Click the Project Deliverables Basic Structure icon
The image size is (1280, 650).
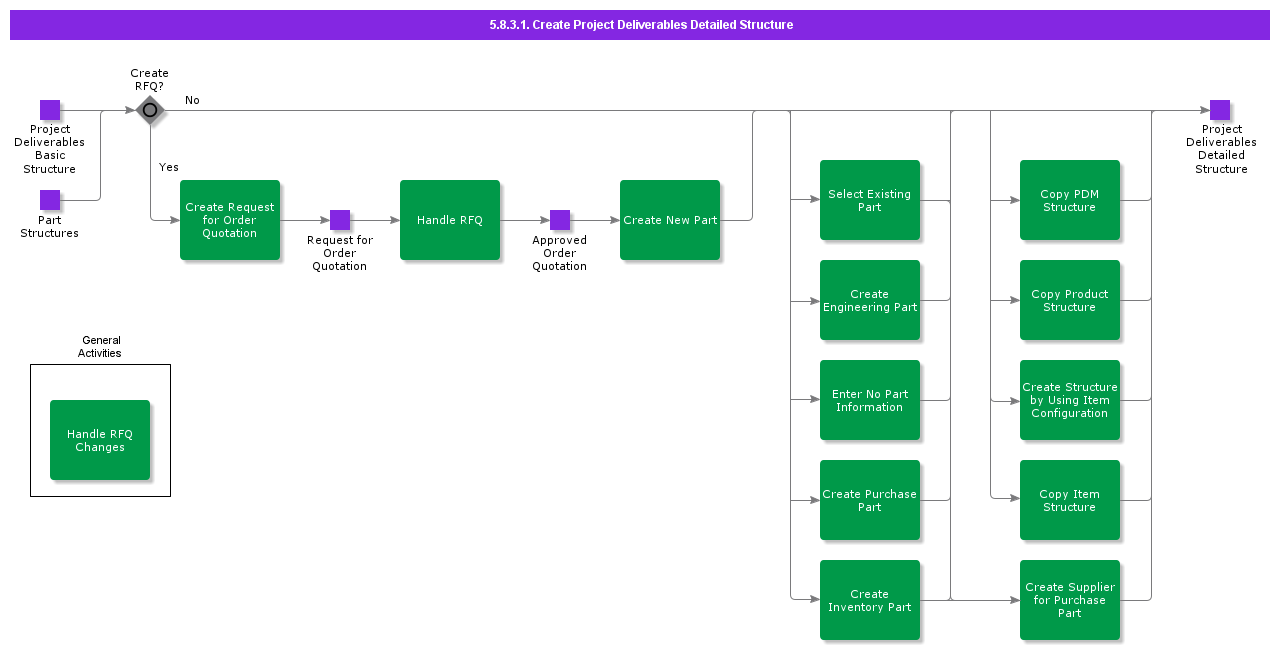[50, 110]
